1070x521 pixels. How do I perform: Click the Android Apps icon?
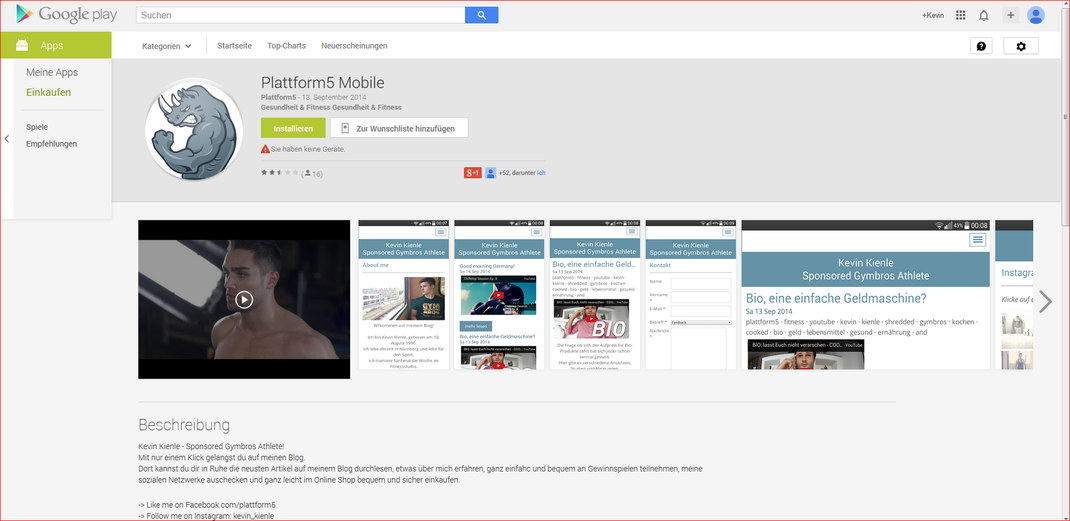(22, 46)
